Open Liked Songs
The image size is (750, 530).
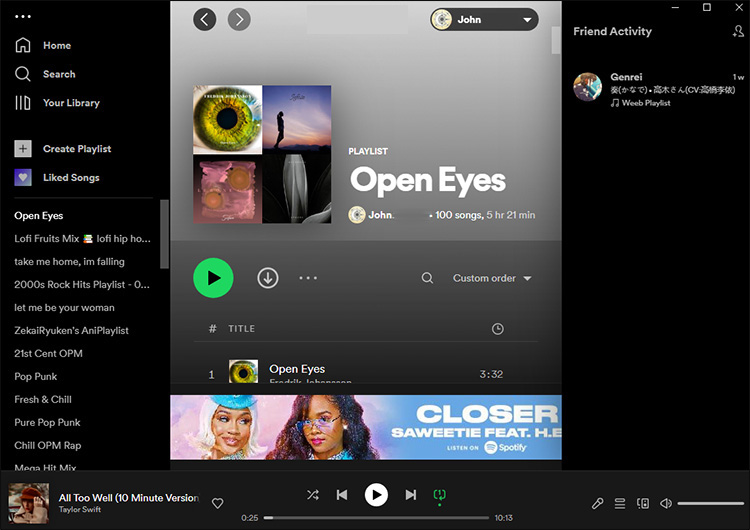(x=71, y=177)
